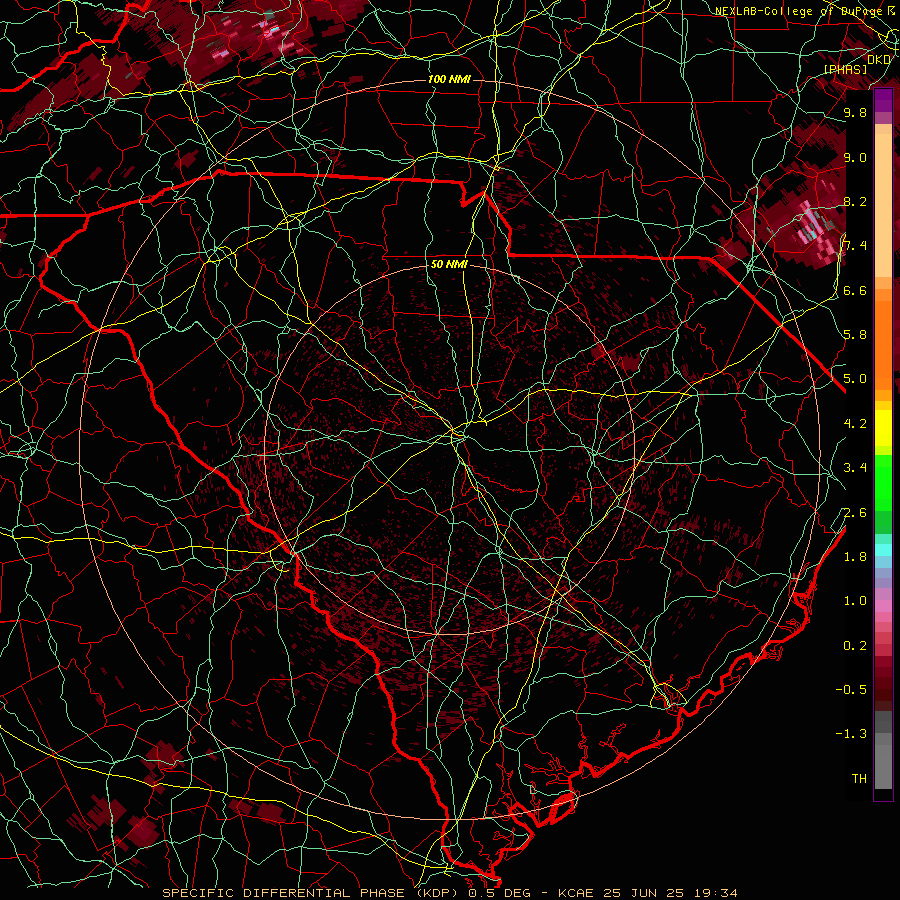The width and height of the screenshot is (900, 900).
Task: Click the 5.8 value on the color scale
Action: click(x=855, y=335)
